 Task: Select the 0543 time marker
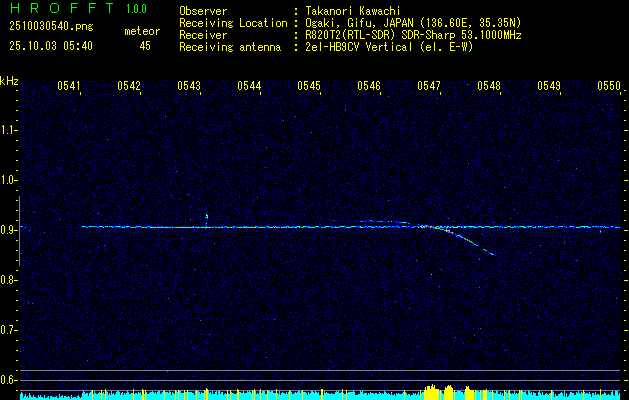click(189, 87)
